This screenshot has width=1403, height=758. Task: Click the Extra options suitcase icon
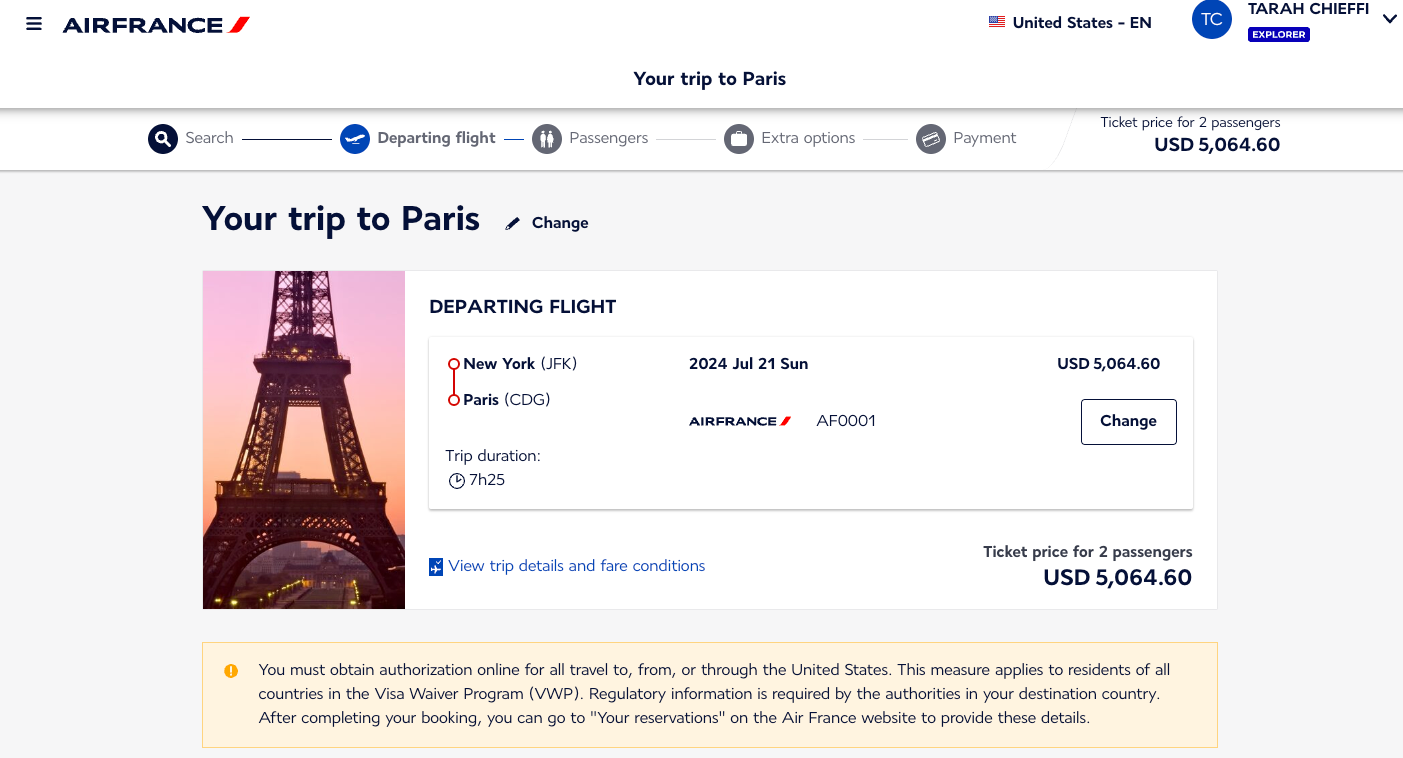pyautogui.click(x=738, y=138)
